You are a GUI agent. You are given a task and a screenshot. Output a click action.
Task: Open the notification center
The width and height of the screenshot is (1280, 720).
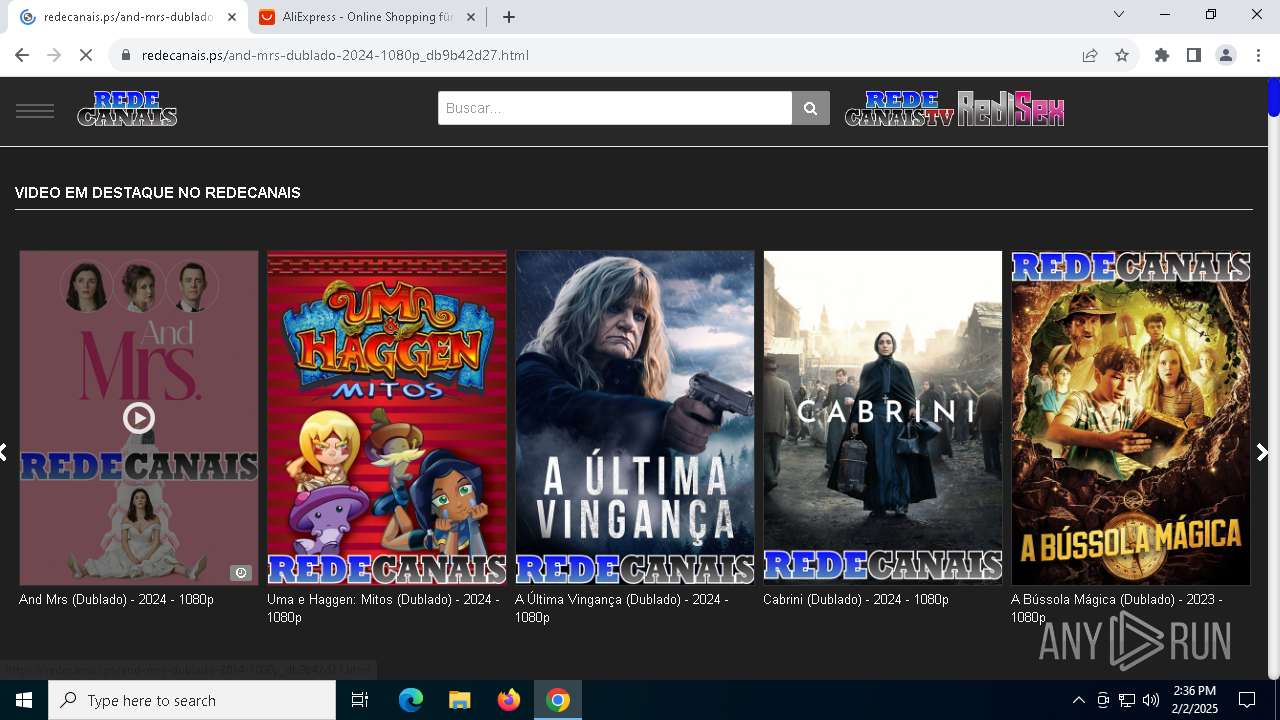pyautogui.click(x=1248, y=700)
